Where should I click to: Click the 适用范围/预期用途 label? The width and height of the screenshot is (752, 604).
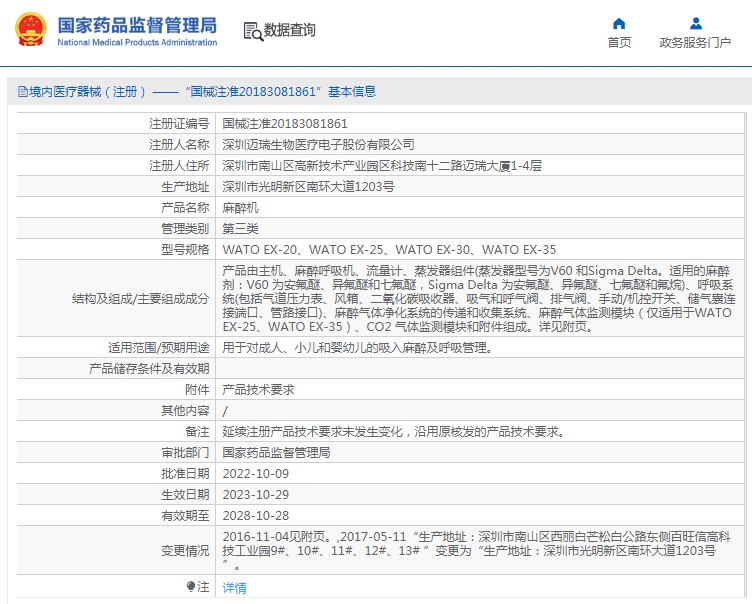point(159,348)
